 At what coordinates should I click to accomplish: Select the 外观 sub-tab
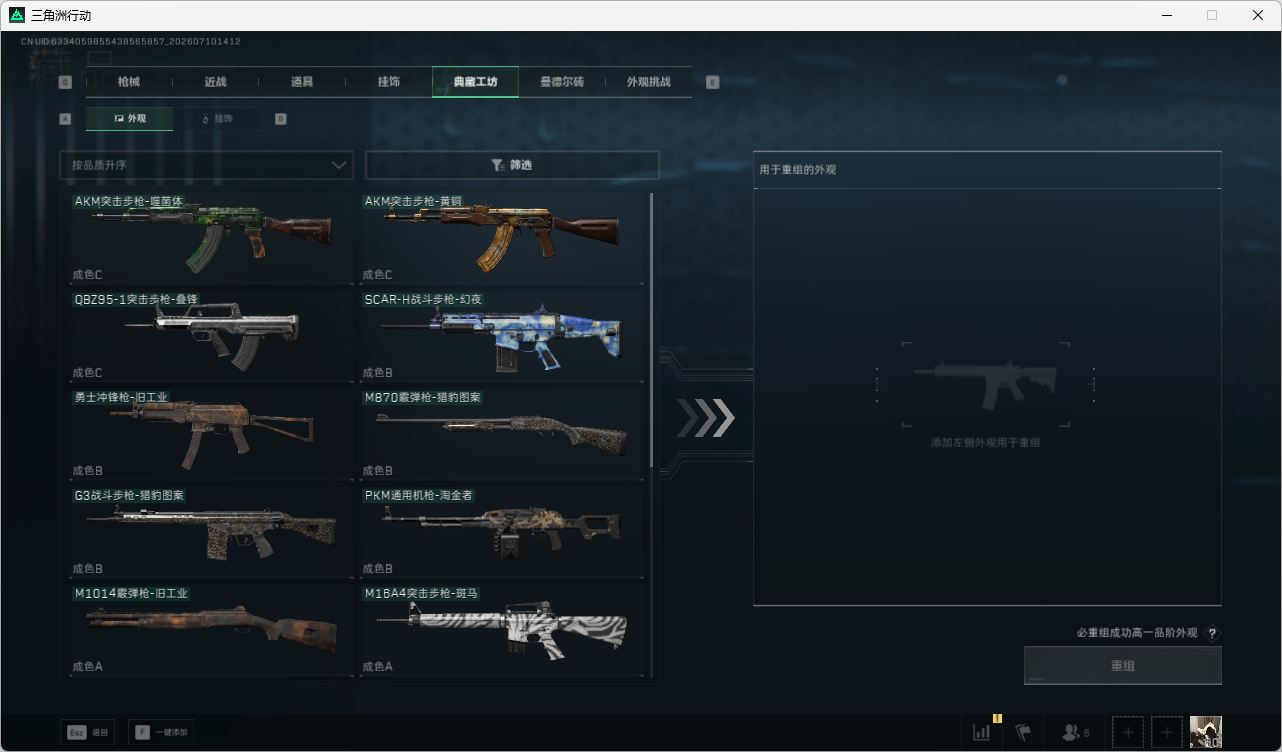(x=129, y=119)
